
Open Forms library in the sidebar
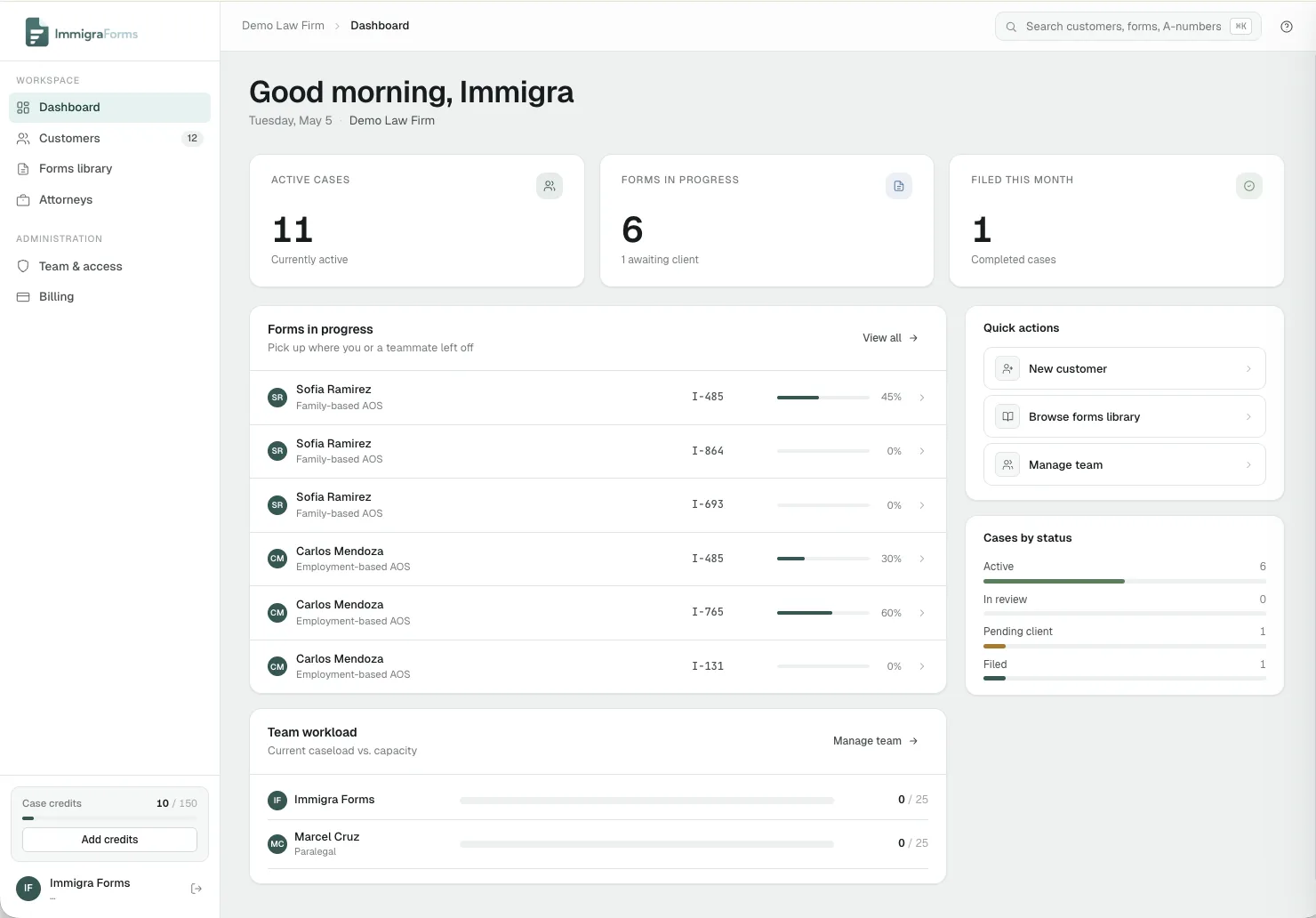point(109,169)
